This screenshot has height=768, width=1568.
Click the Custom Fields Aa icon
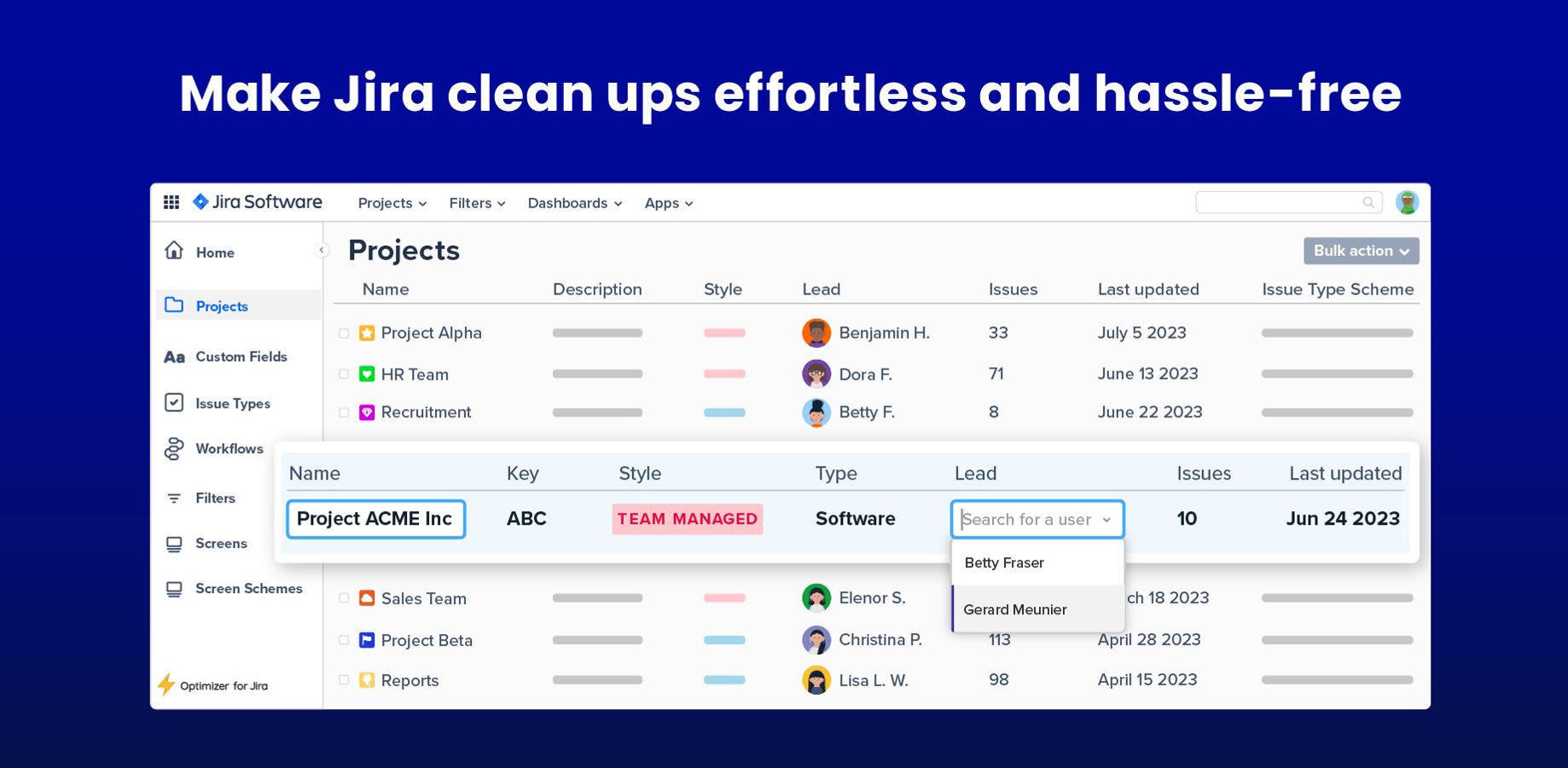pyautogui.click(x=174, y=357)
